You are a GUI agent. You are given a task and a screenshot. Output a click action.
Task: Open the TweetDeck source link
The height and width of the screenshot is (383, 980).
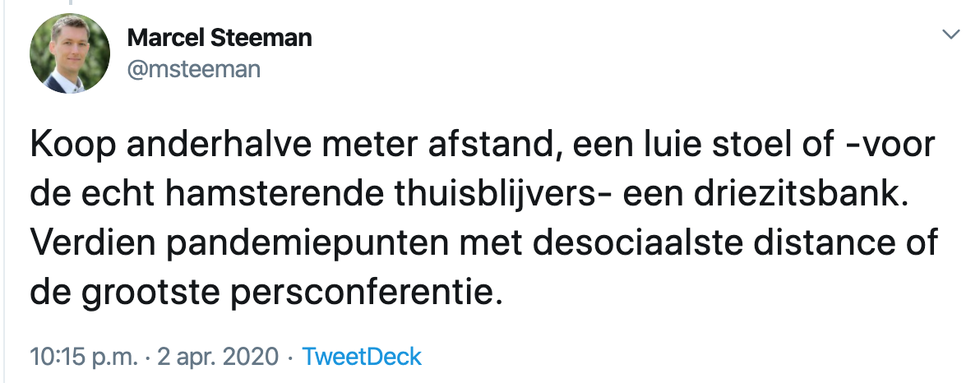coord(362,357)
